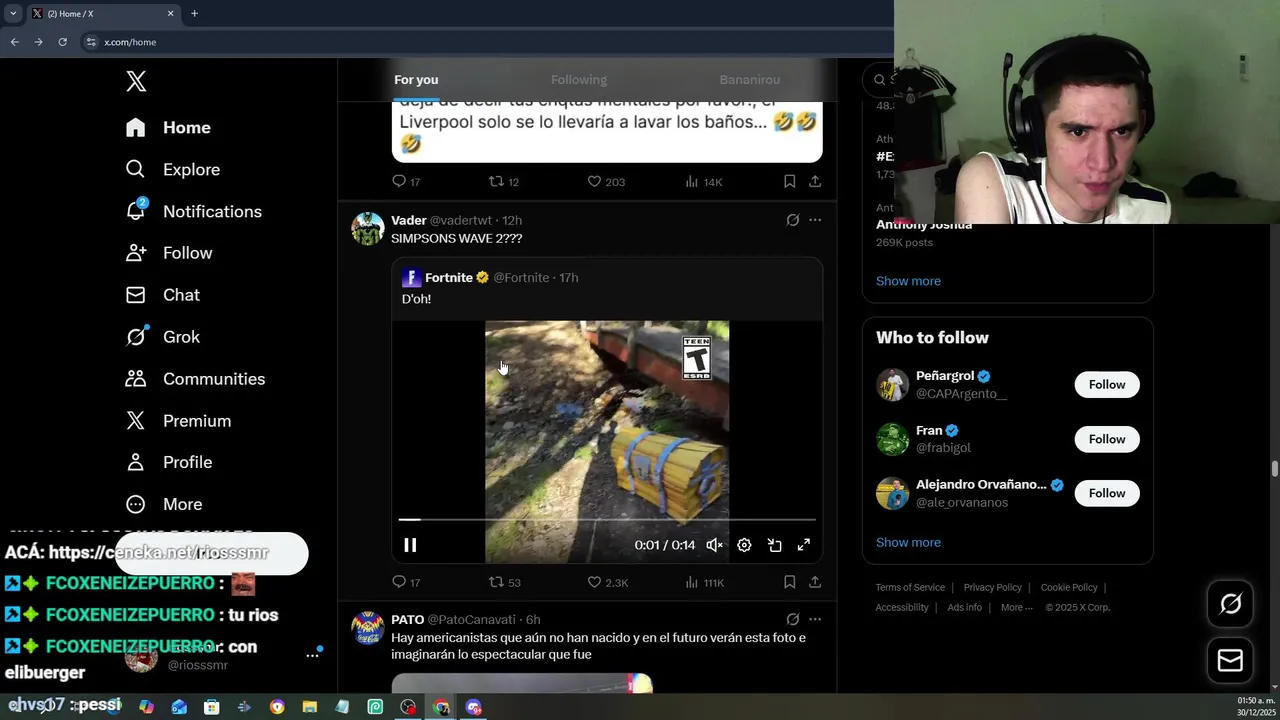Open three-dot menu on Vader's post
1280x720 pixels.
815,221
